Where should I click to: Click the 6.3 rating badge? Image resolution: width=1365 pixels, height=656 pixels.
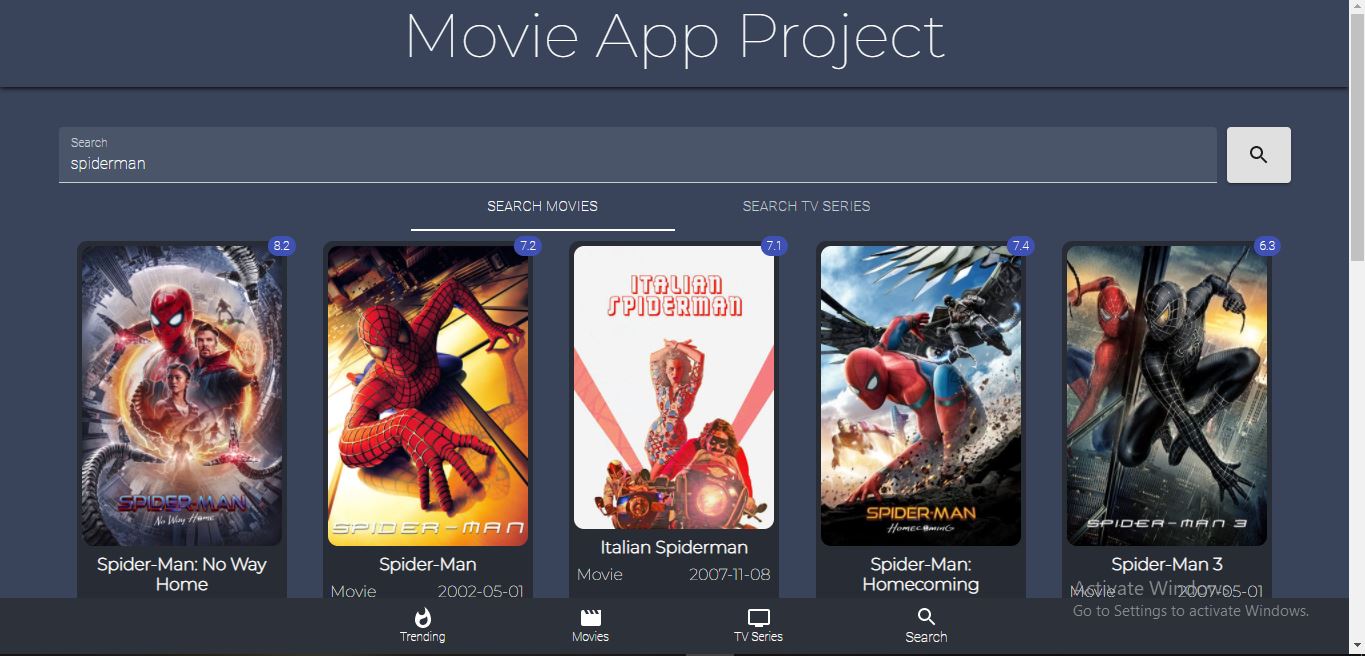[x=1266, y=246]
